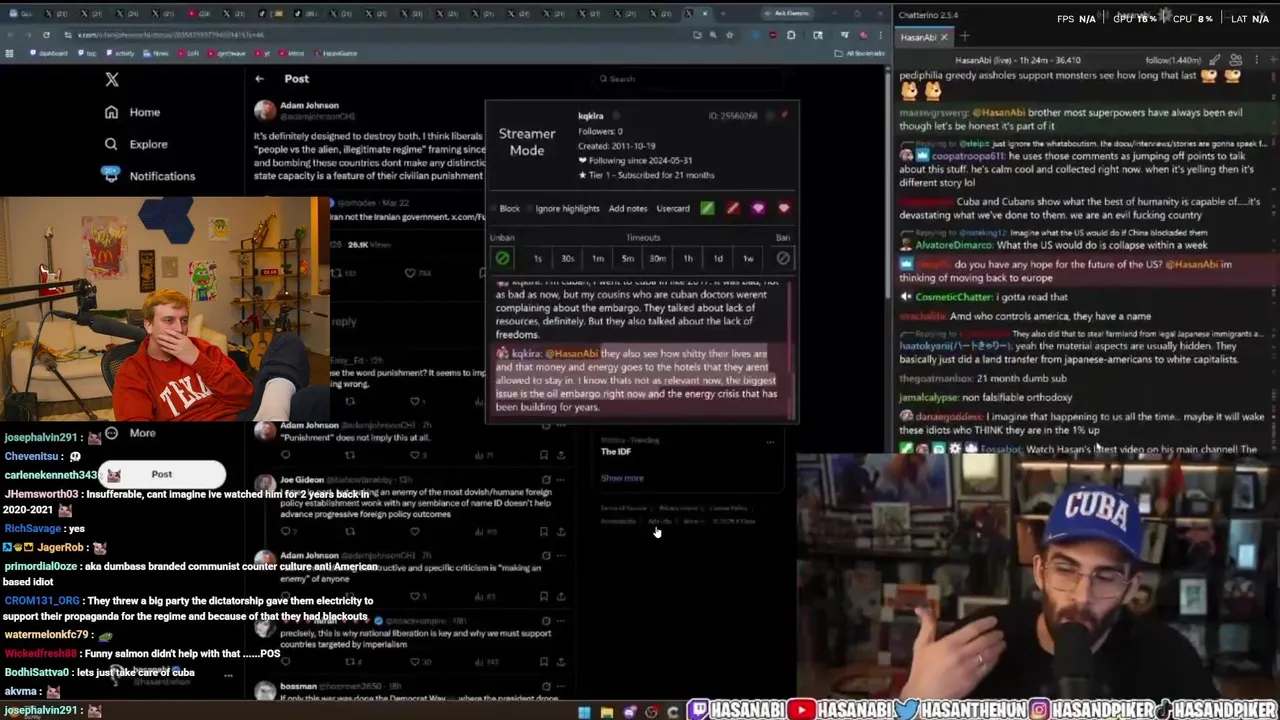Open the activity bookmark
The width and height of the screenshot is (1280, 720).
tap(120, 53)
